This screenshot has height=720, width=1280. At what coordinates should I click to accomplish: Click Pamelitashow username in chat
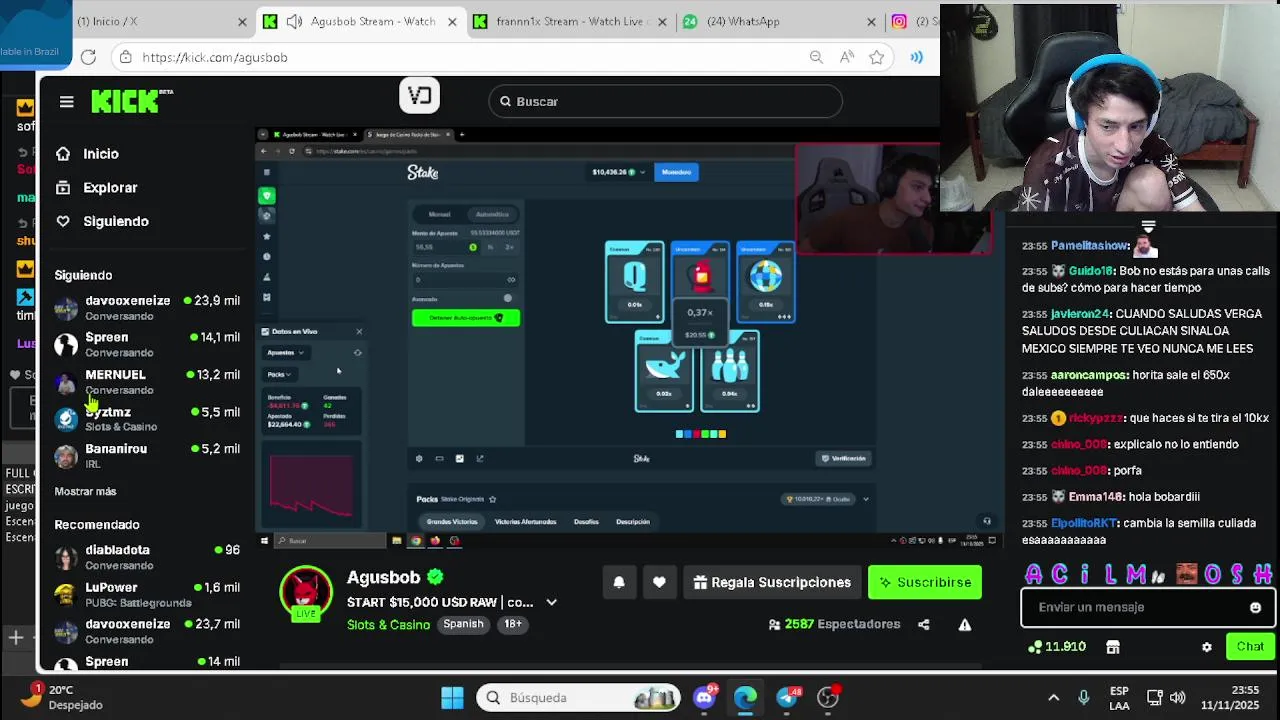[x=1090, y=245]
